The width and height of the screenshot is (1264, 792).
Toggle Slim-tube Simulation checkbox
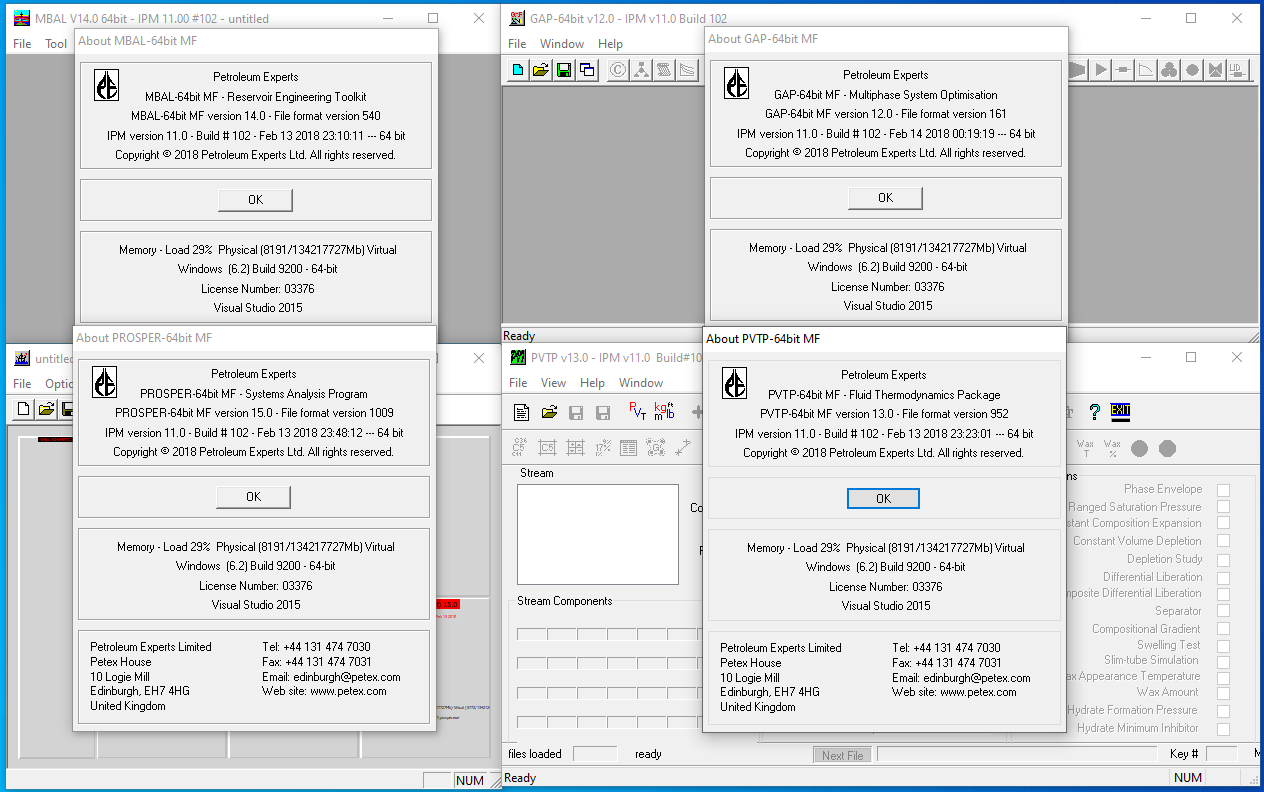click(x=1223, y=661)
